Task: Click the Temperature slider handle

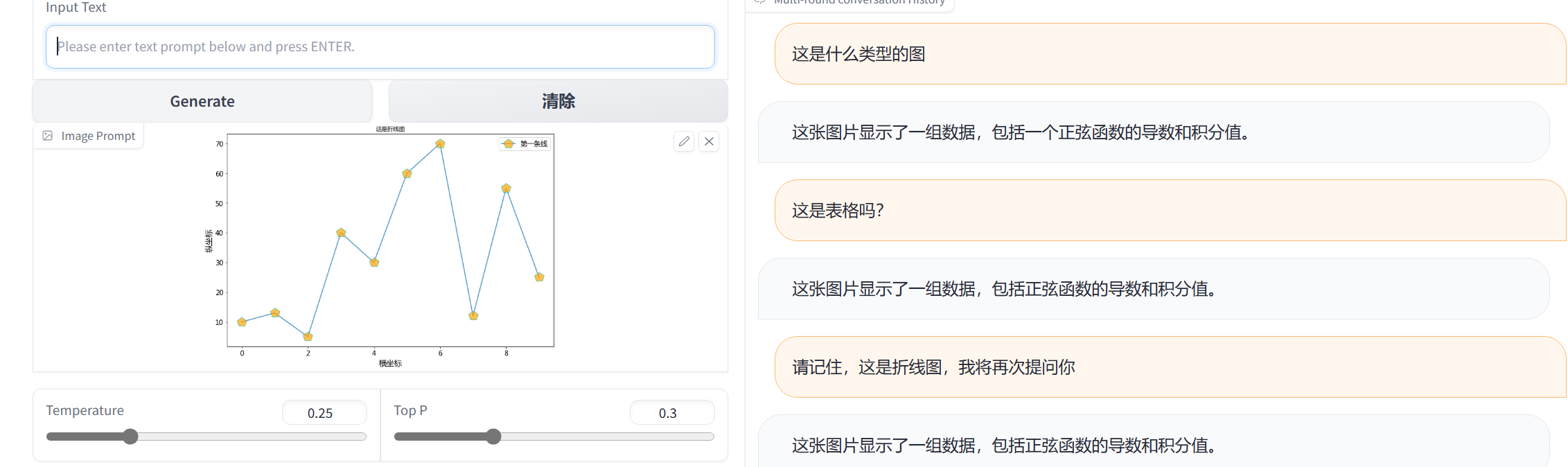Action: [x=130, y=437]
